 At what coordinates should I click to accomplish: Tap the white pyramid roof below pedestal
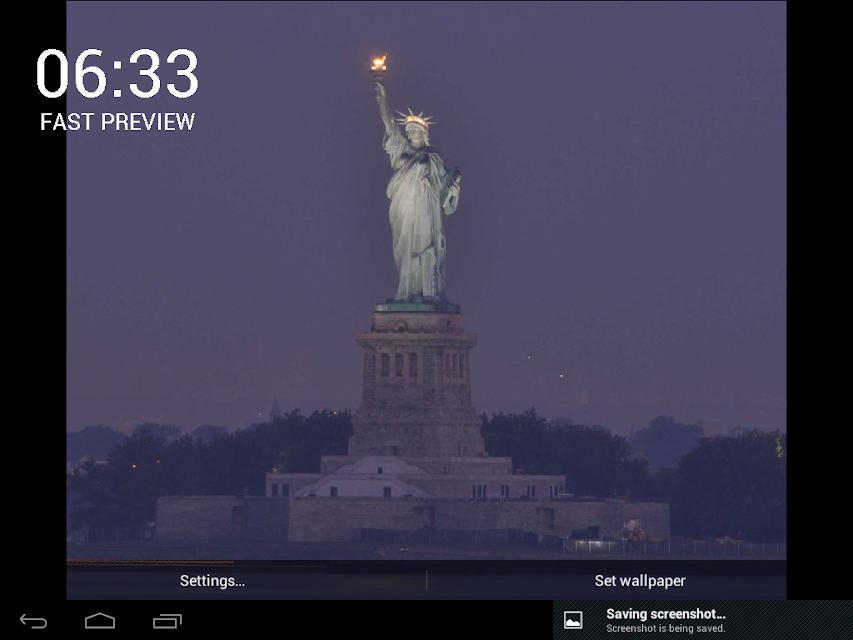pyautogui.click(x=376, y=476)
